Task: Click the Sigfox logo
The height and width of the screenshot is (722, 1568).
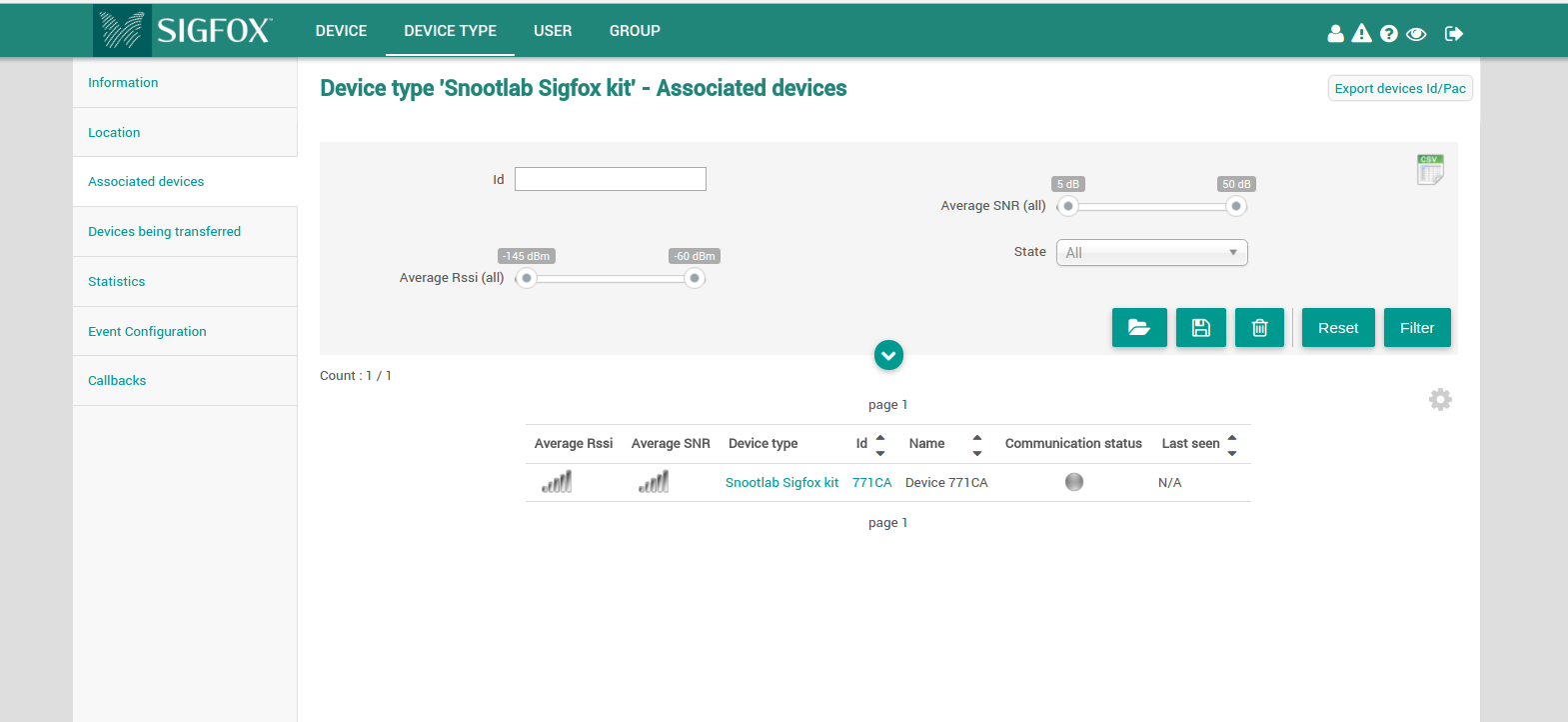Action: tap(185, 30)
